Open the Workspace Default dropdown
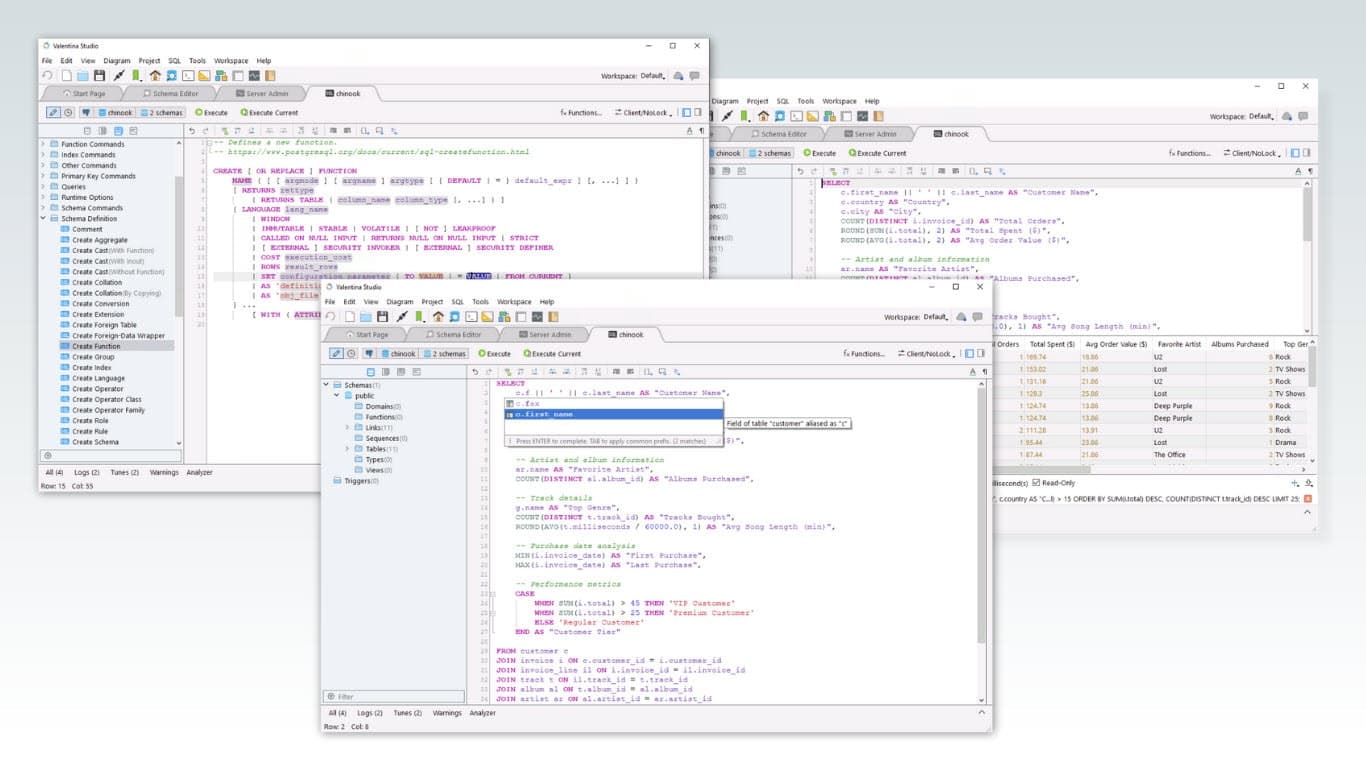Viewport: 1366px width, 768px height. (934, 316)
